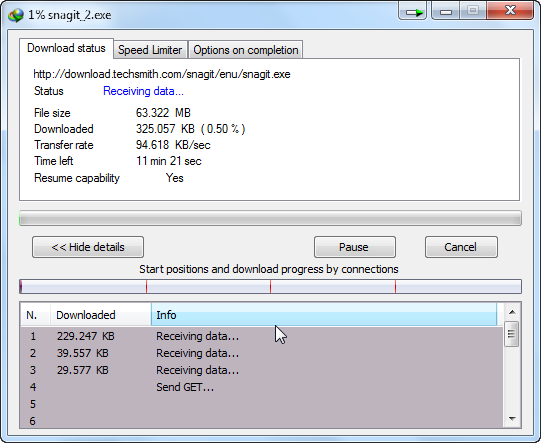This screenshot has height=443, width=541.
Task: Minimize the snagit_2.exe download window
Action: [x=445, y=10]
